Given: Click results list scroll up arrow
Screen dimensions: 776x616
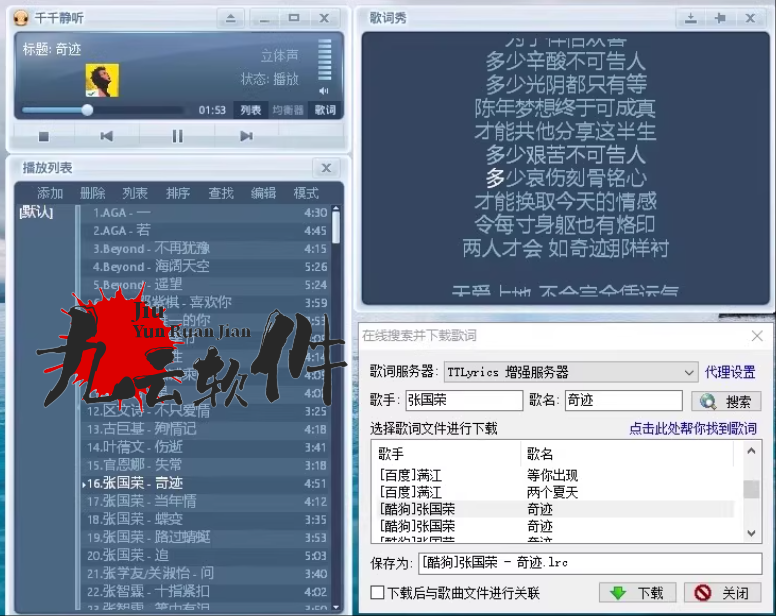Looking at the screenshot, I should pyautogui.click(x=751, y=451).
